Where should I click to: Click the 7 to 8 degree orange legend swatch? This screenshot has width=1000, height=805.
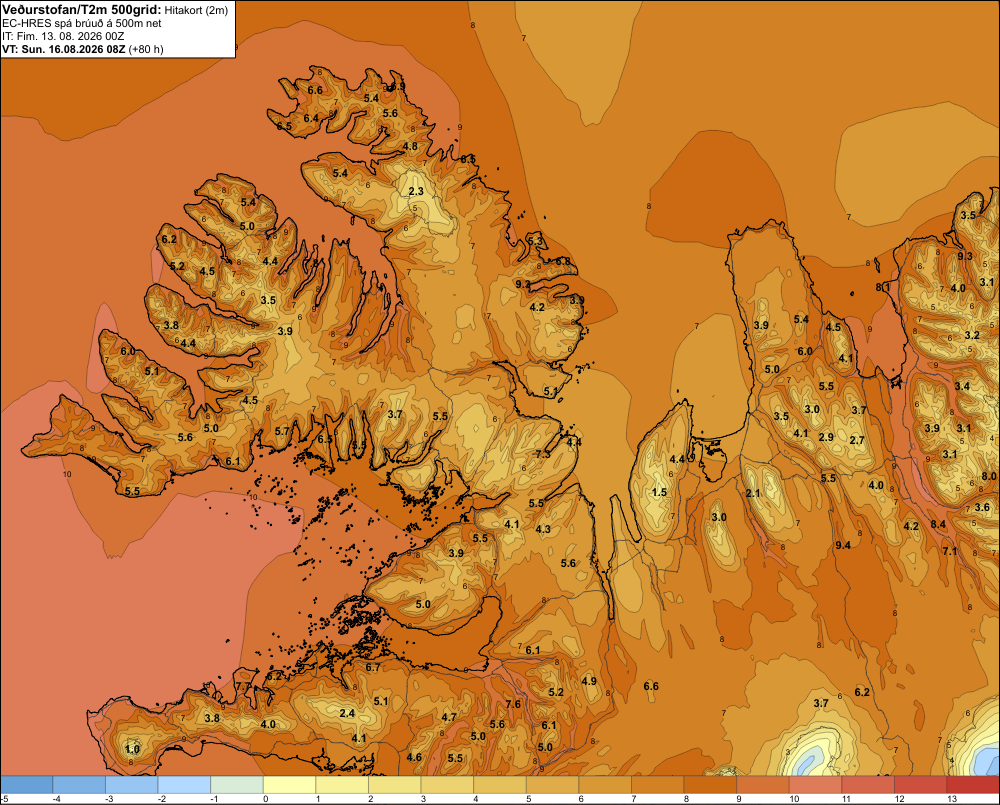pyautogui.click(x=658, y=784)
